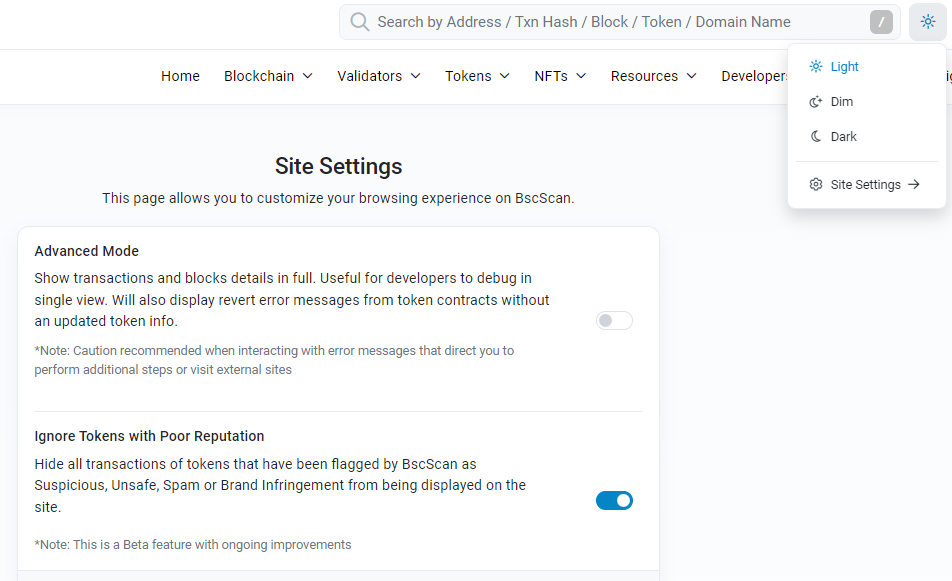Screen dimensions: 952x581
Task: Open the NFTs dropdown menu
Action: 560,76
